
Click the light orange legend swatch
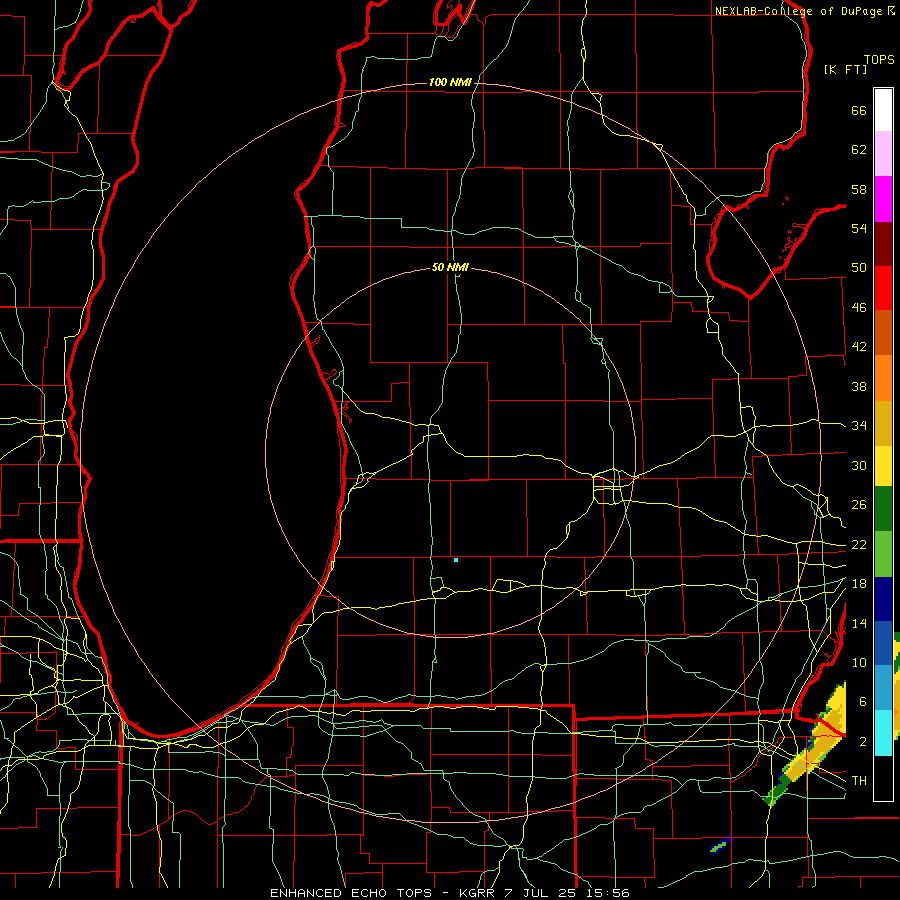(x=883, y=378)
